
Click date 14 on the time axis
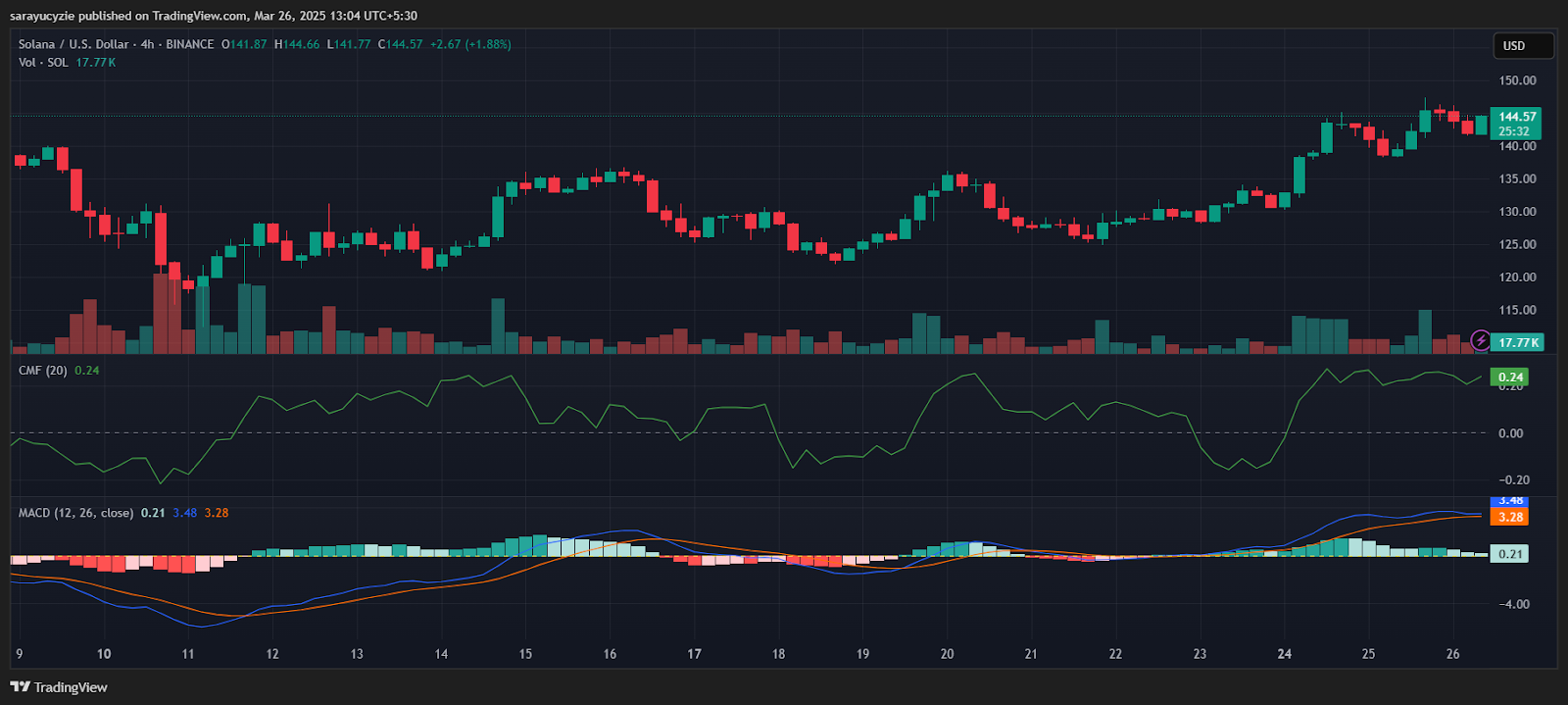click(441, 654)
